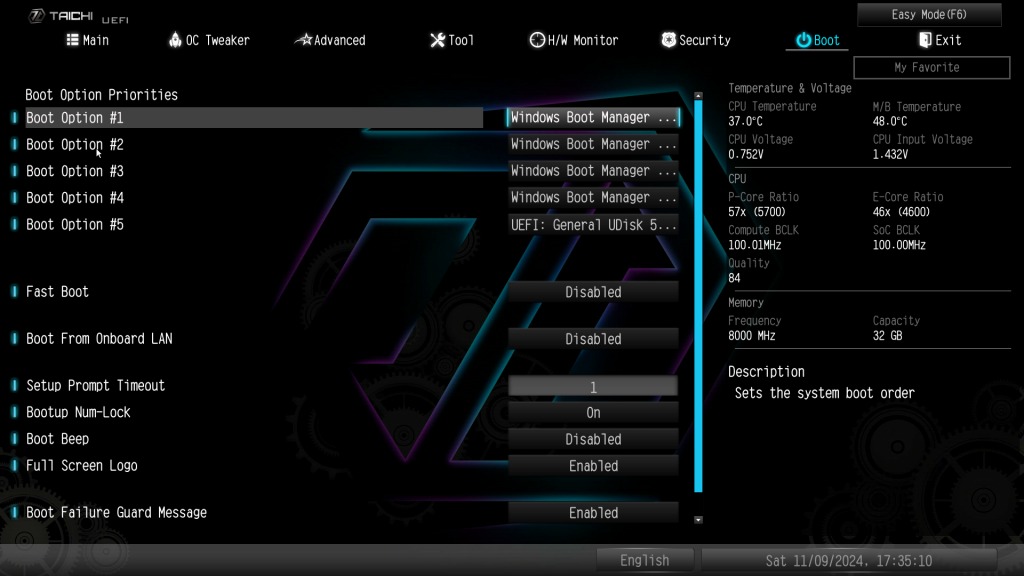
Task: Click the Advanced star icon
Action: coord(304,40)
